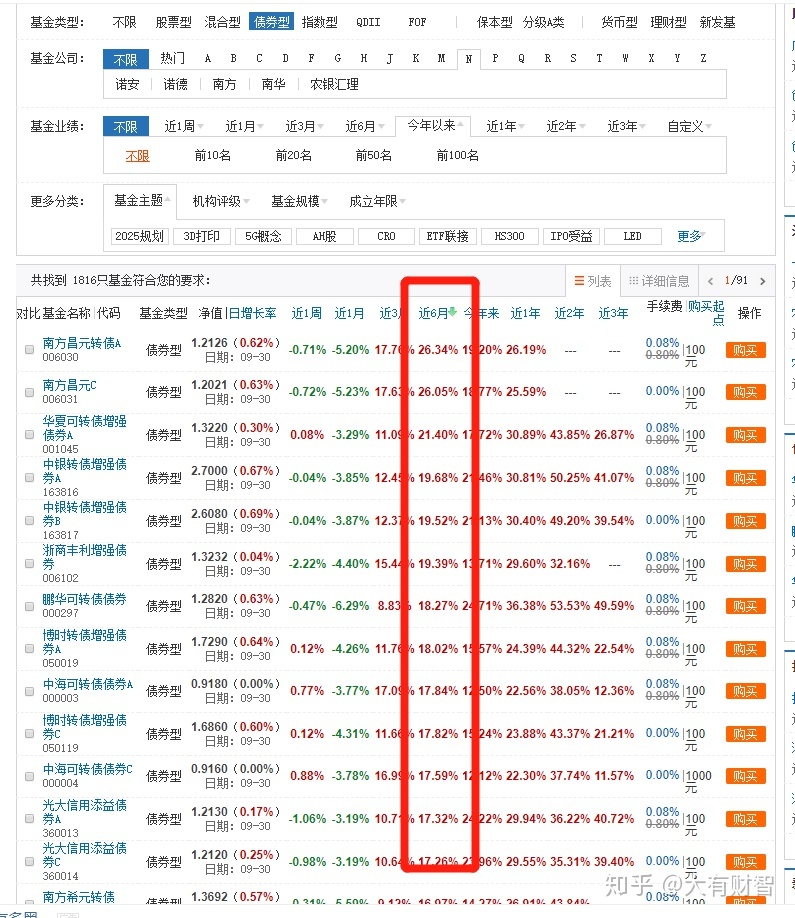Choose the ETF联接 theme tag
Screen dimensions: 795x918
click(448, 236)
